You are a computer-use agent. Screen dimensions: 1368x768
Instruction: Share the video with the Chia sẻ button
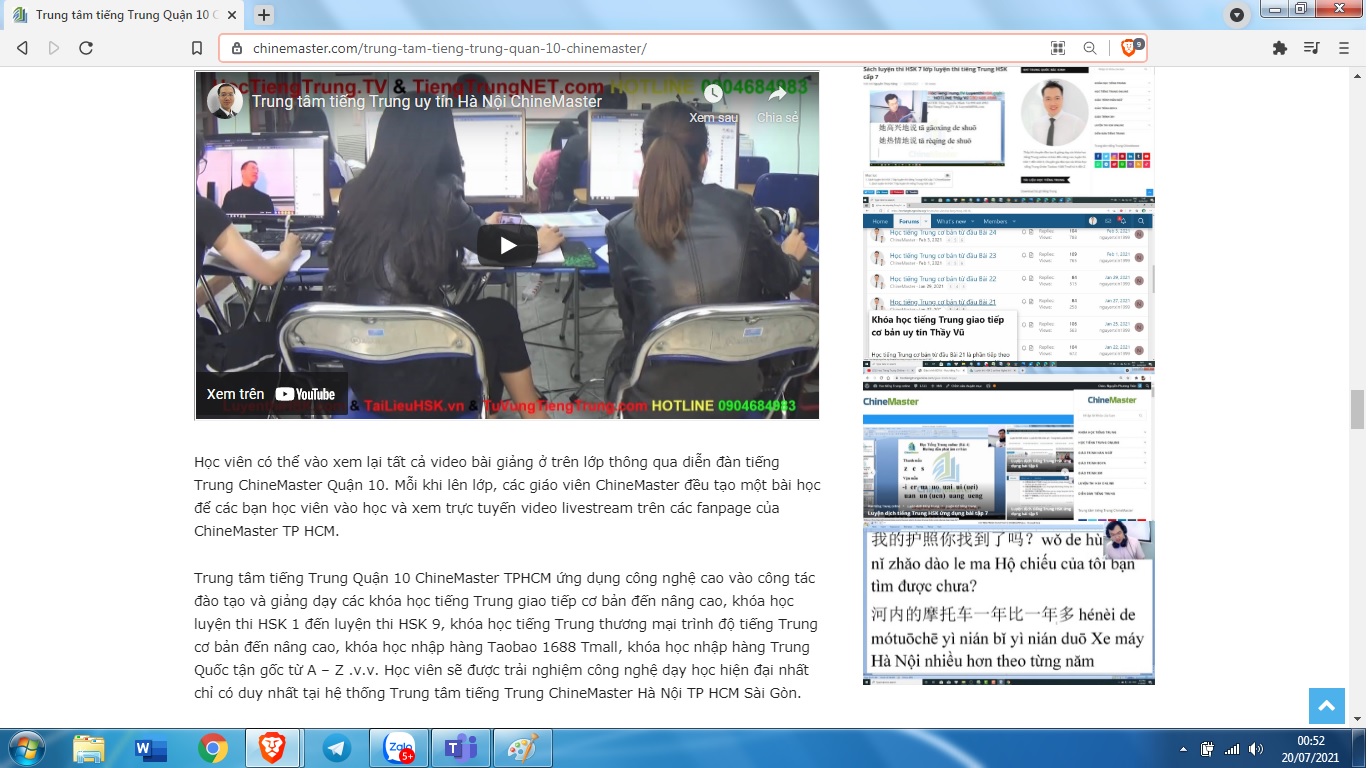777,102
